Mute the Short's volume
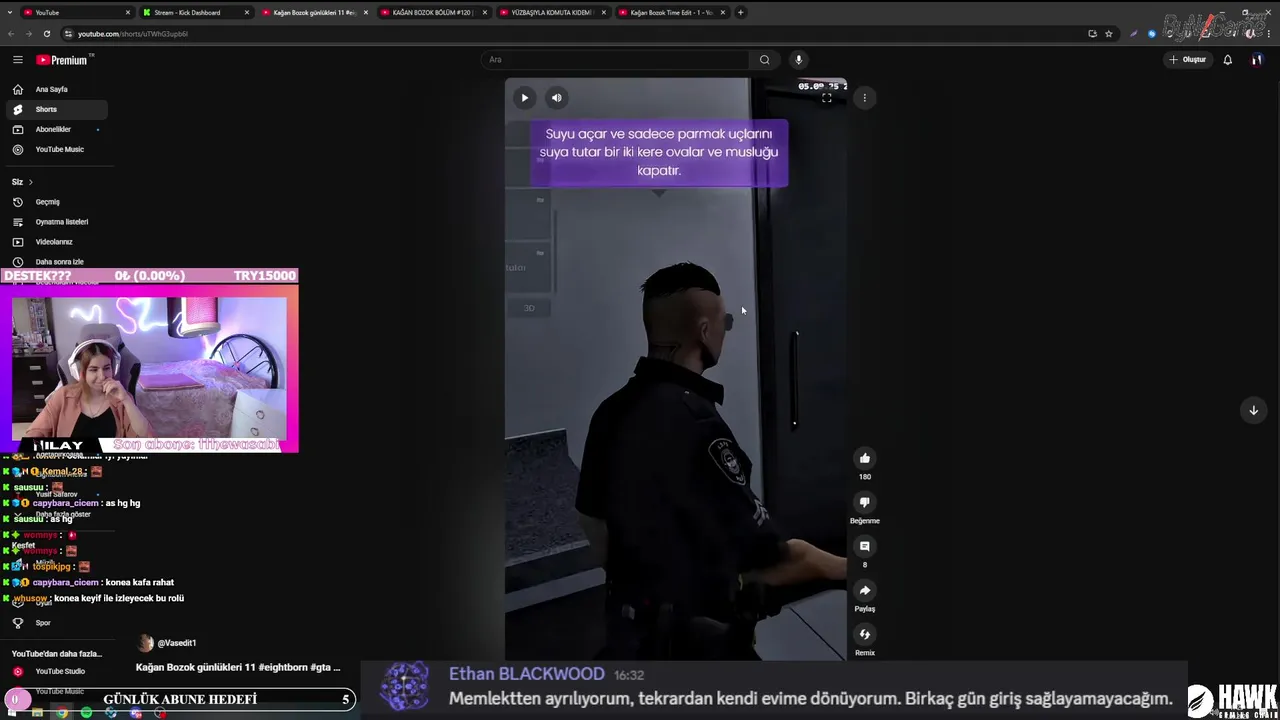This screenshot has width=1280, height=720. point(557,98)
